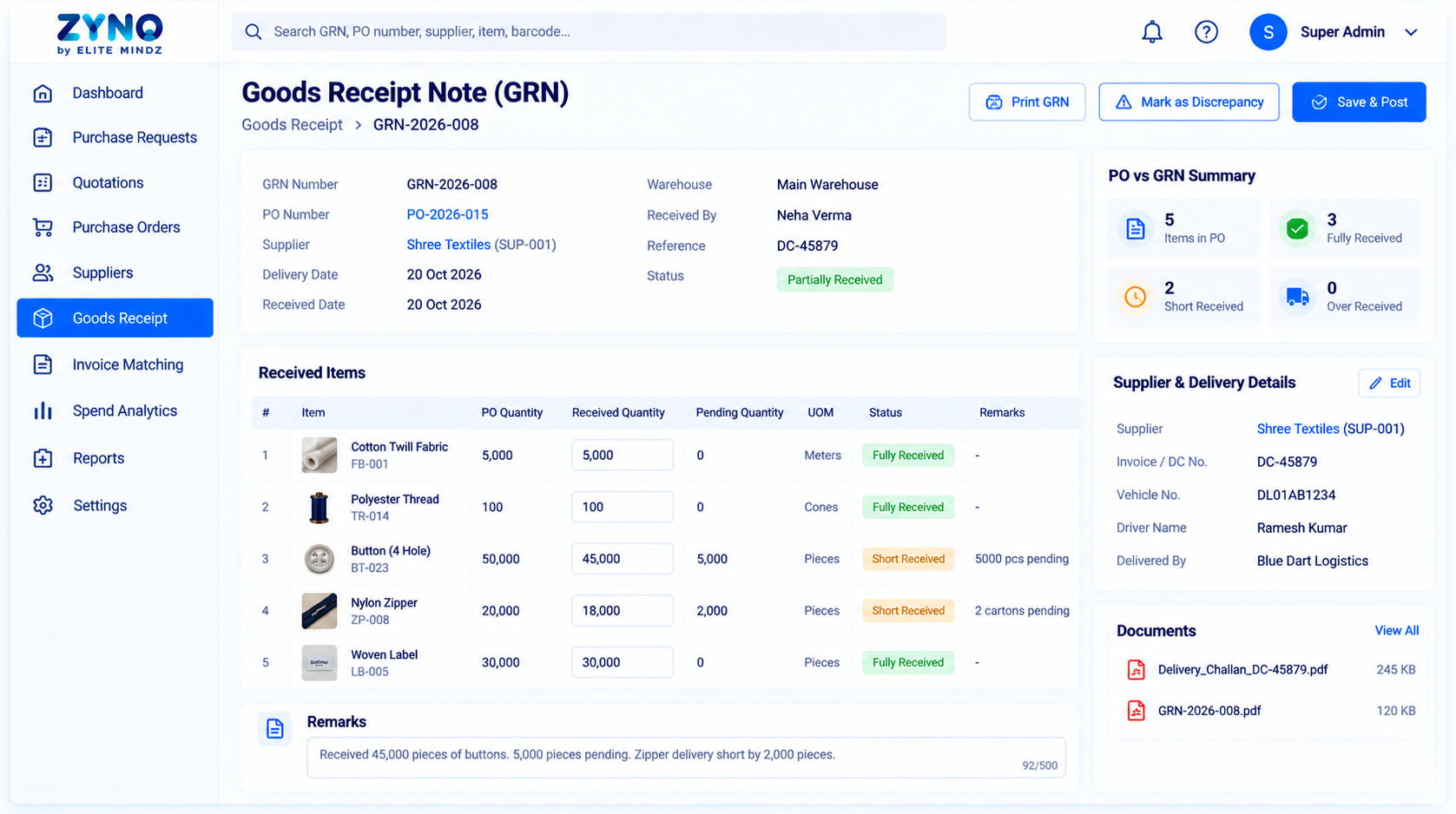Edit received quantity for Woven Label
The width and height of the screenshot is (1456, 814).
[x=622, y=662]
